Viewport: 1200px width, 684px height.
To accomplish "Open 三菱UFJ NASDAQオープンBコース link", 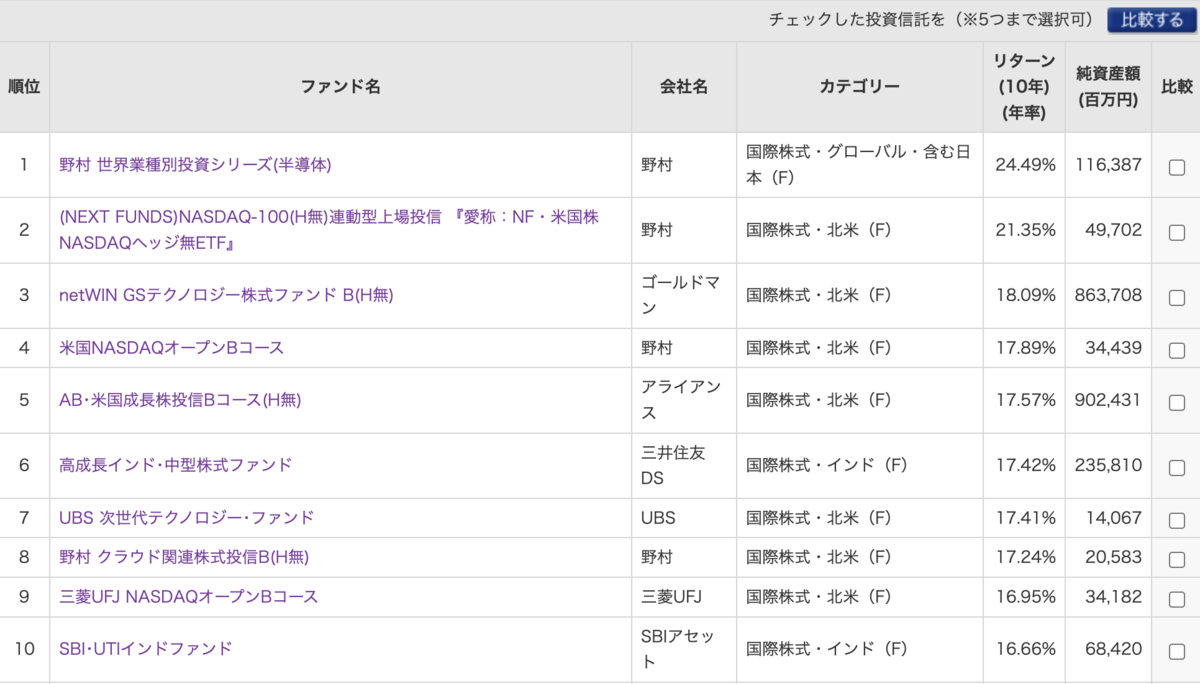I will tap(189, 597).
